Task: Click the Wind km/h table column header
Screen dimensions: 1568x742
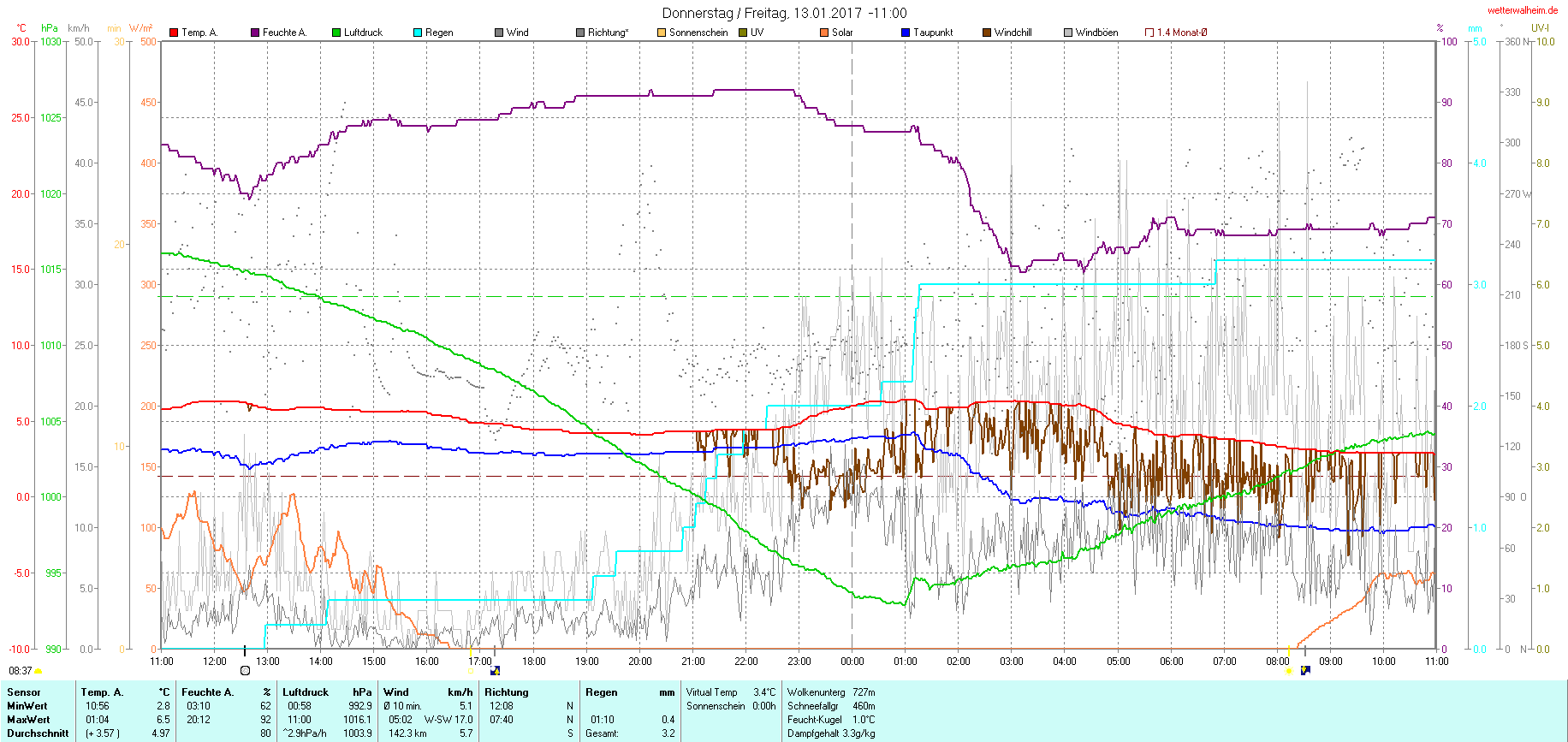Action: click(x=428, y=692)
